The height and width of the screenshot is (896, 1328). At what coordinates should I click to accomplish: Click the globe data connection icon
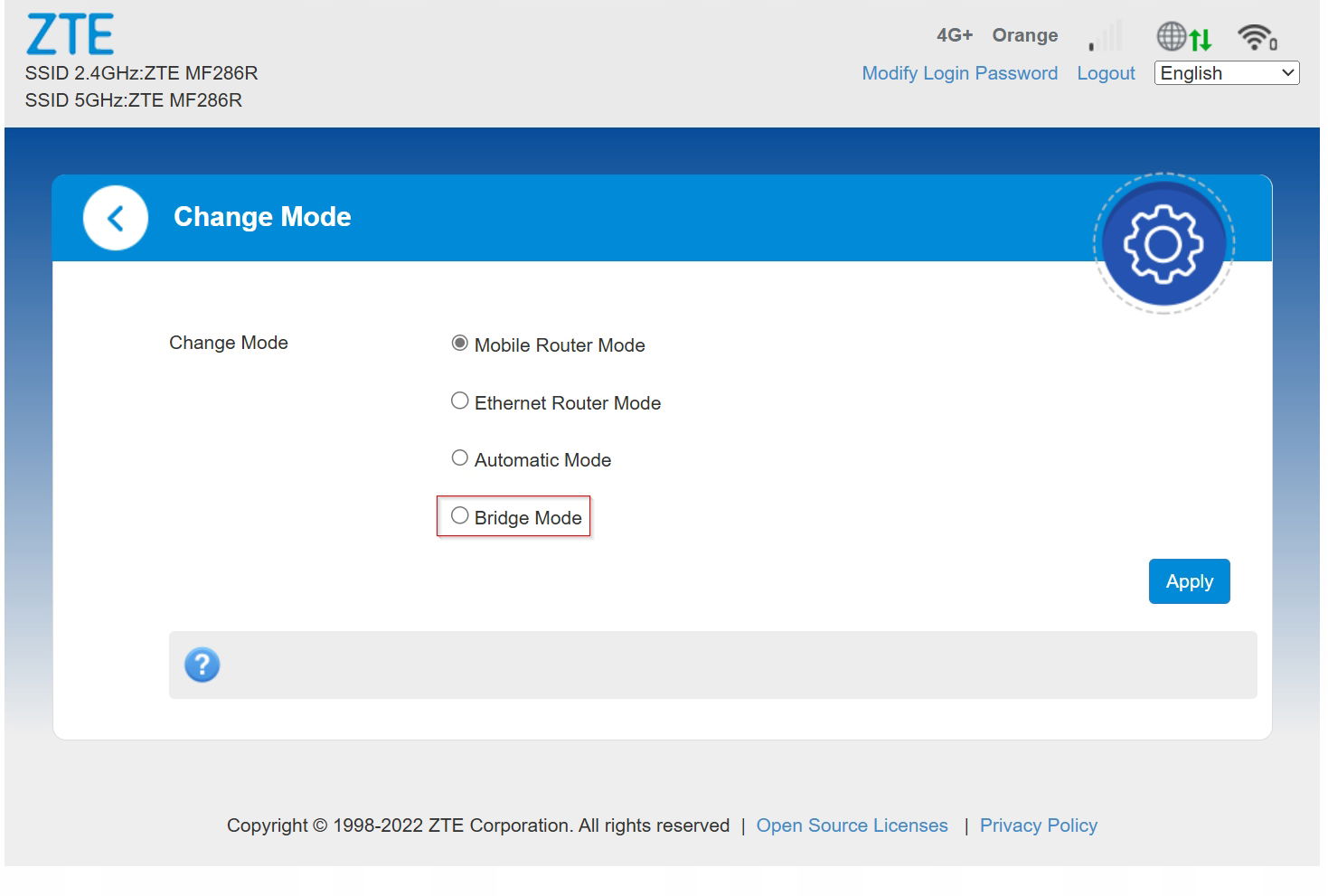pos(1172,36)
